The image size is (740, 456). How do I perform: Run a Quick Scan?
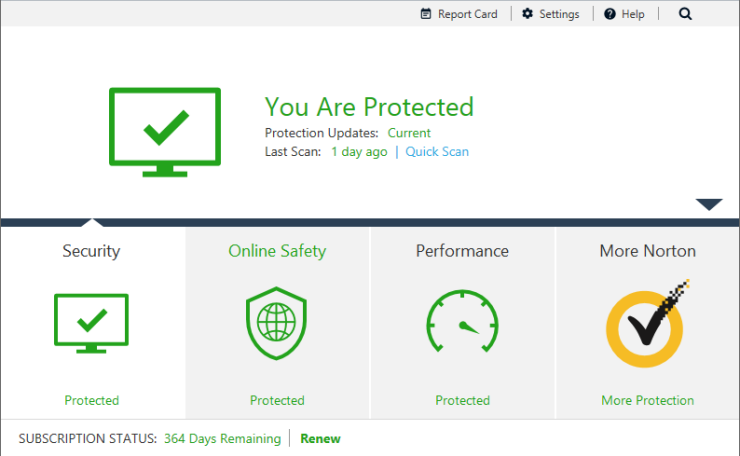[437, 152]
